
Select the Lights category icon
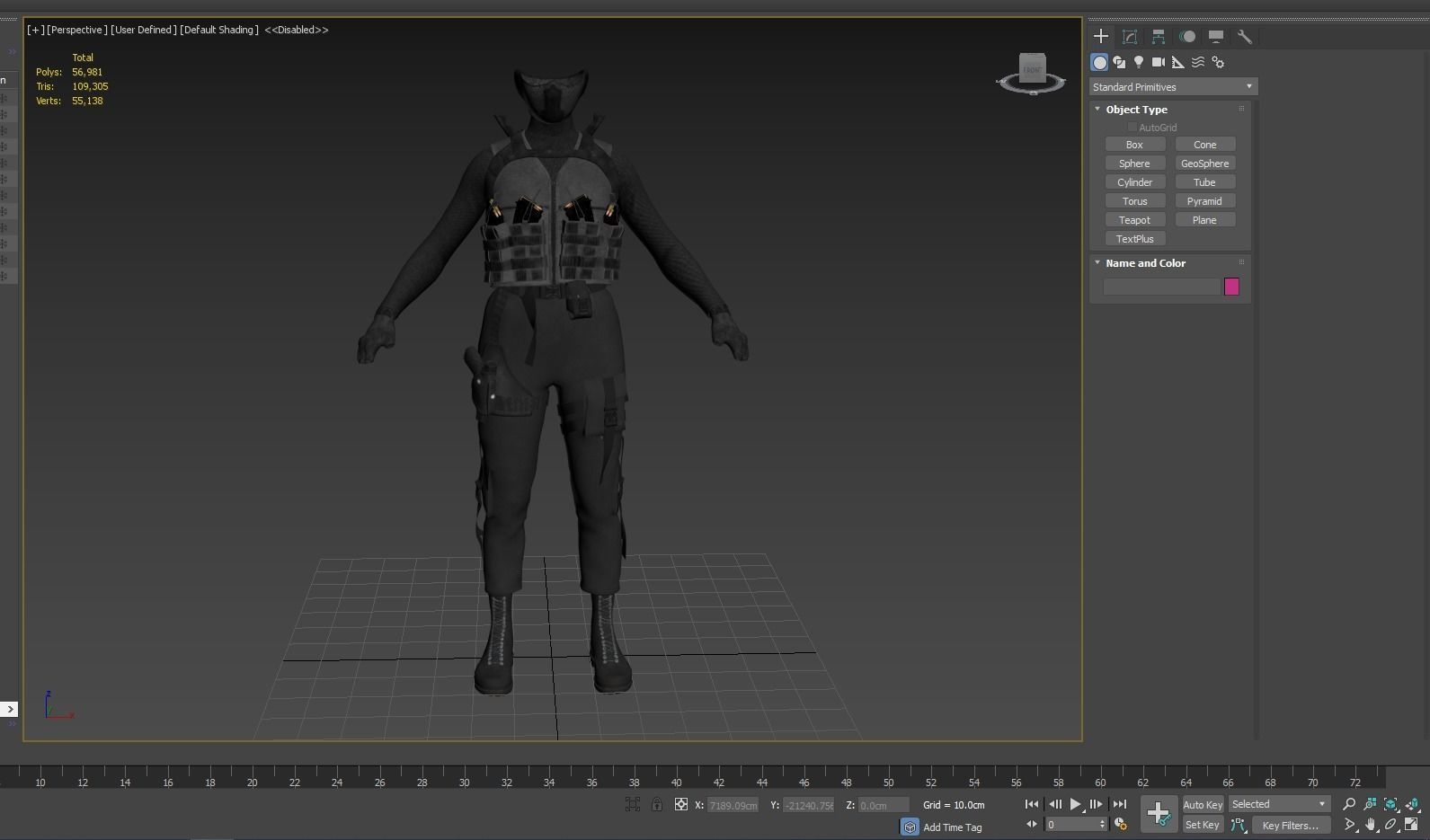(x=1139, y=62)
